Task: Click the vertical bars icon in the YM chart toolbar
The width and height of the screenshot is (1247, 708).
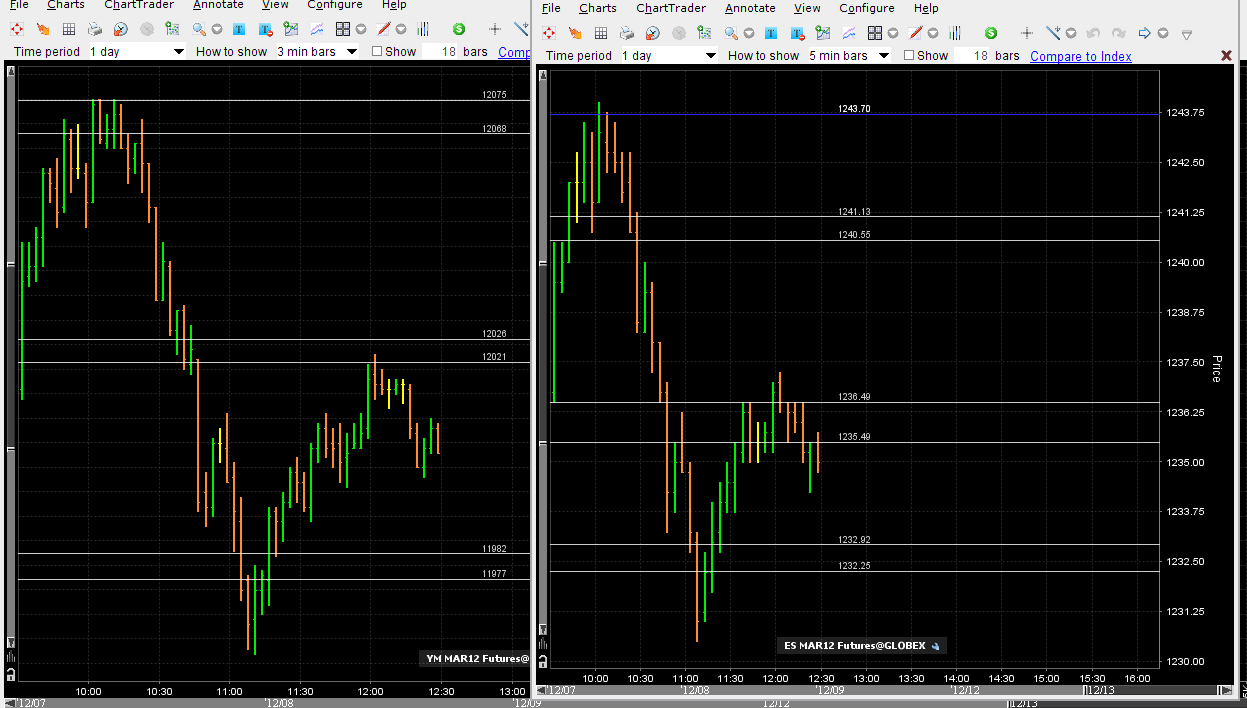Action: [425, 29]
